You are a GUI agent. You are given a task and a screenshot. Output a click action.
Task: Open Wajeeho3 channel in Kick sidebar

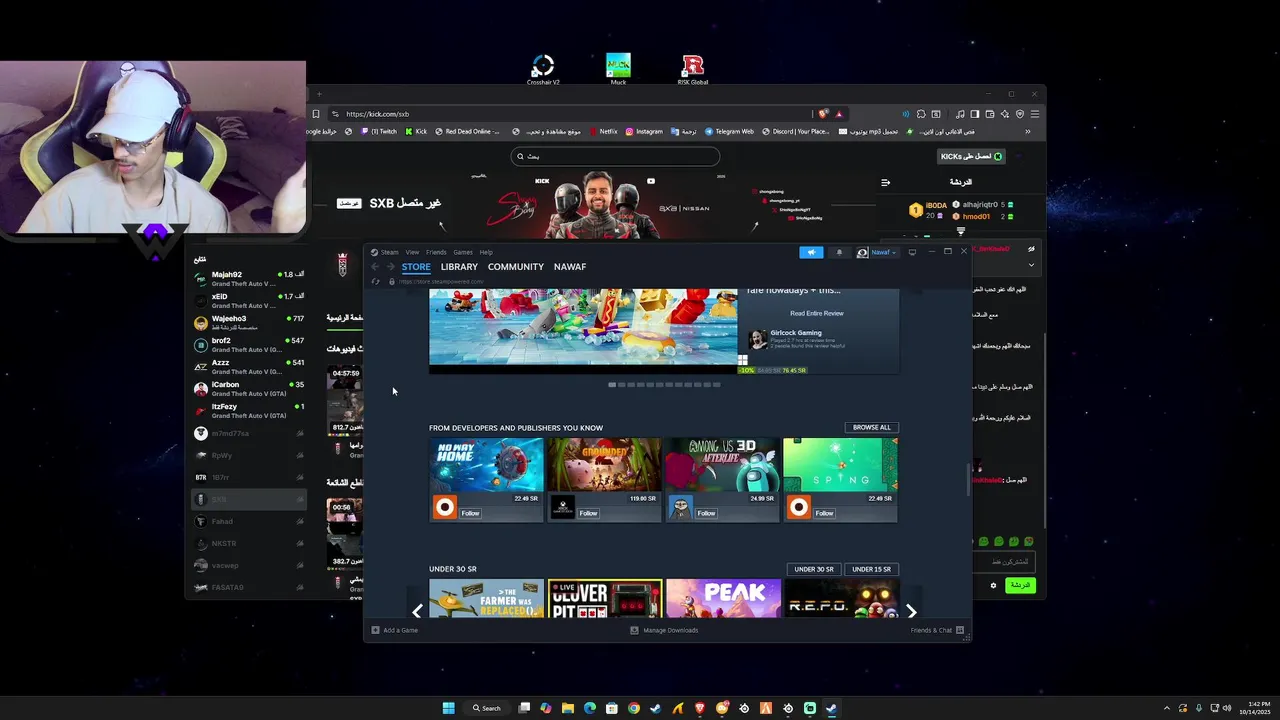click(x=248, y=322)
